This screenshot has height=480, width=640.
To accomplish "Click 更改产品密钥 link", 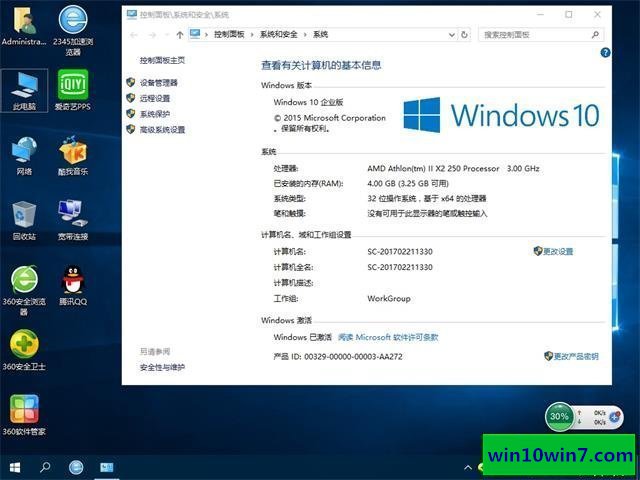I will coord(576,356).
